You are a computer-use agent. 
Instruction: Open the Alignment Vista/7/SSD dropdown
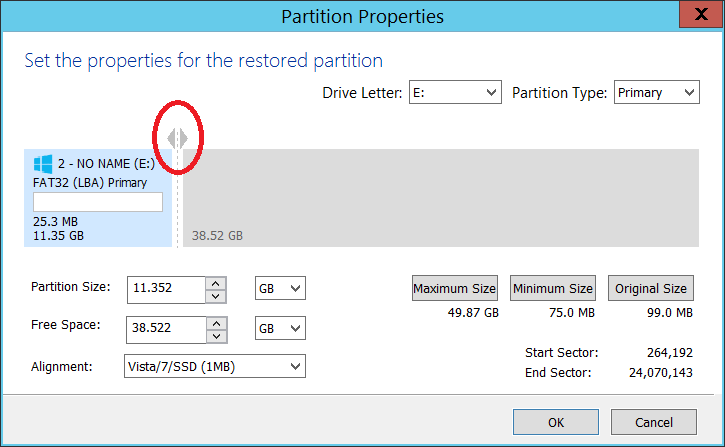pyautogui.click(x=215, y=366)
